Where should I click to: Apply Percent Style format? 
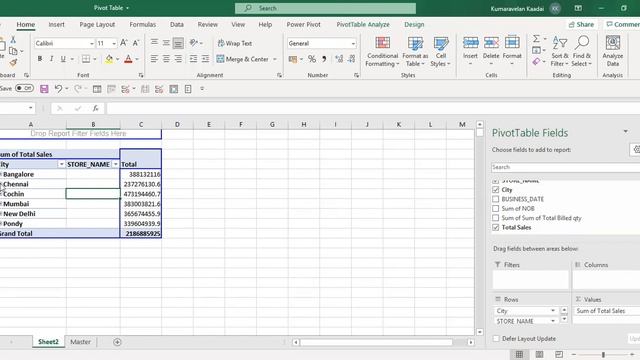coord(312,59)
